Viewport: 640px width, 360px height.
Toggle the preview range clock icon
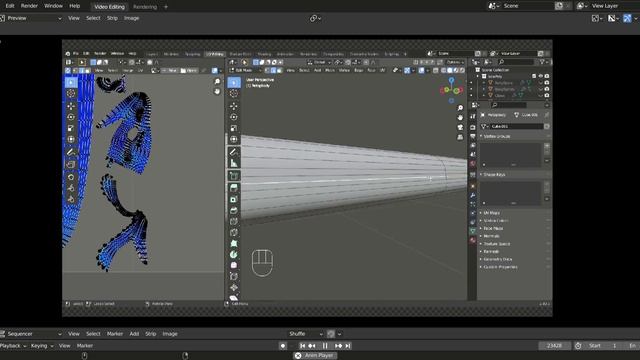(x=578, y=346)
